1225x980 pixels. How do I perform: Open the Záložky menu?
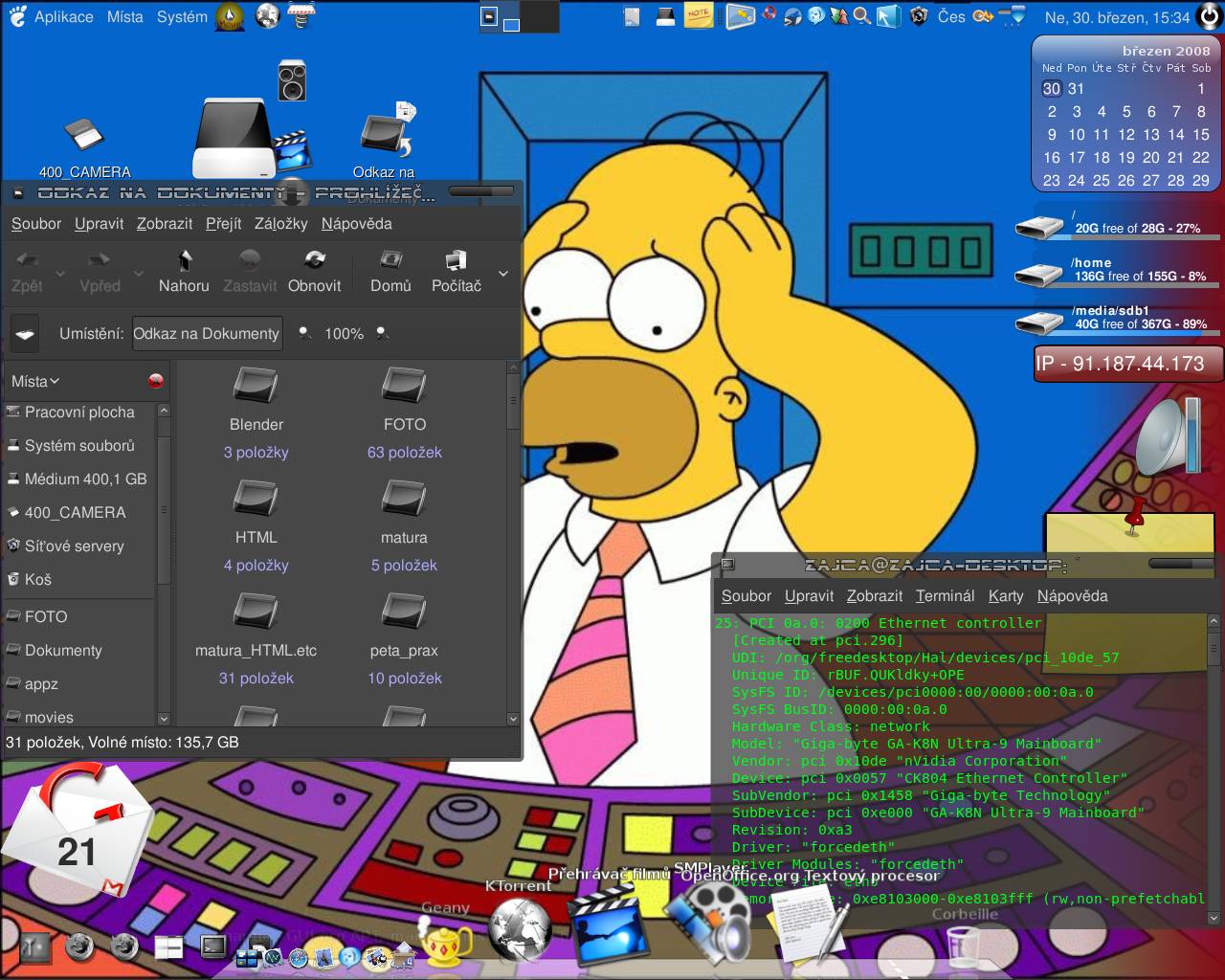tap(280, 223)
